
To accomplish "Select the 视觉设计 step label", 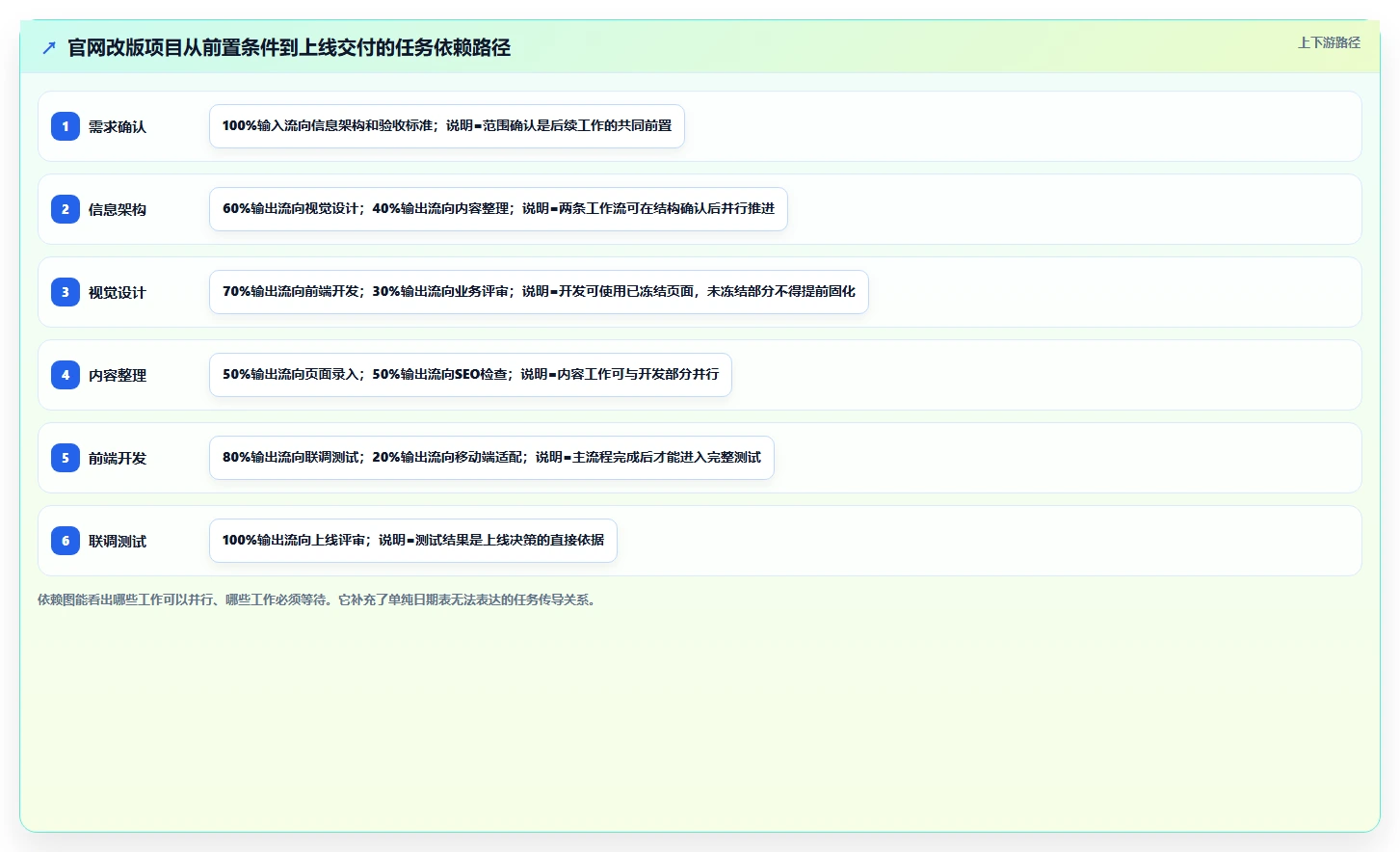I will 118,293.
